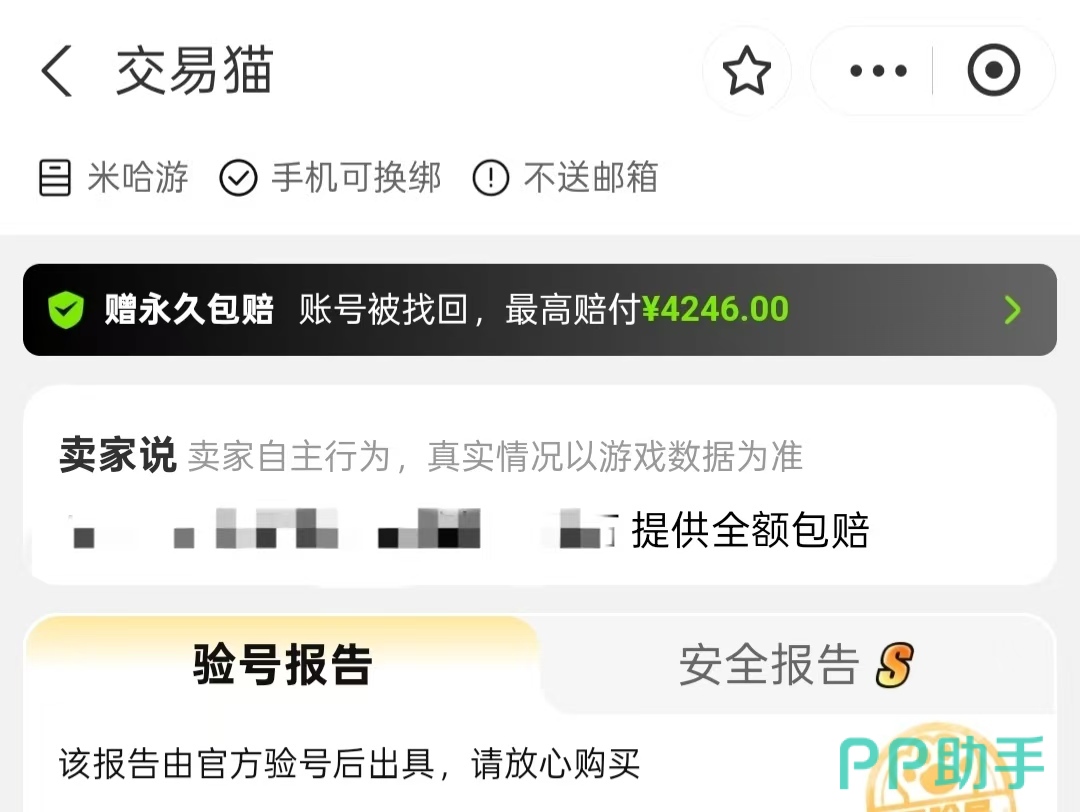Tap the 手机可换绑 label
This screenshot has height=812, width=1080.
click(x=356, y=178)
